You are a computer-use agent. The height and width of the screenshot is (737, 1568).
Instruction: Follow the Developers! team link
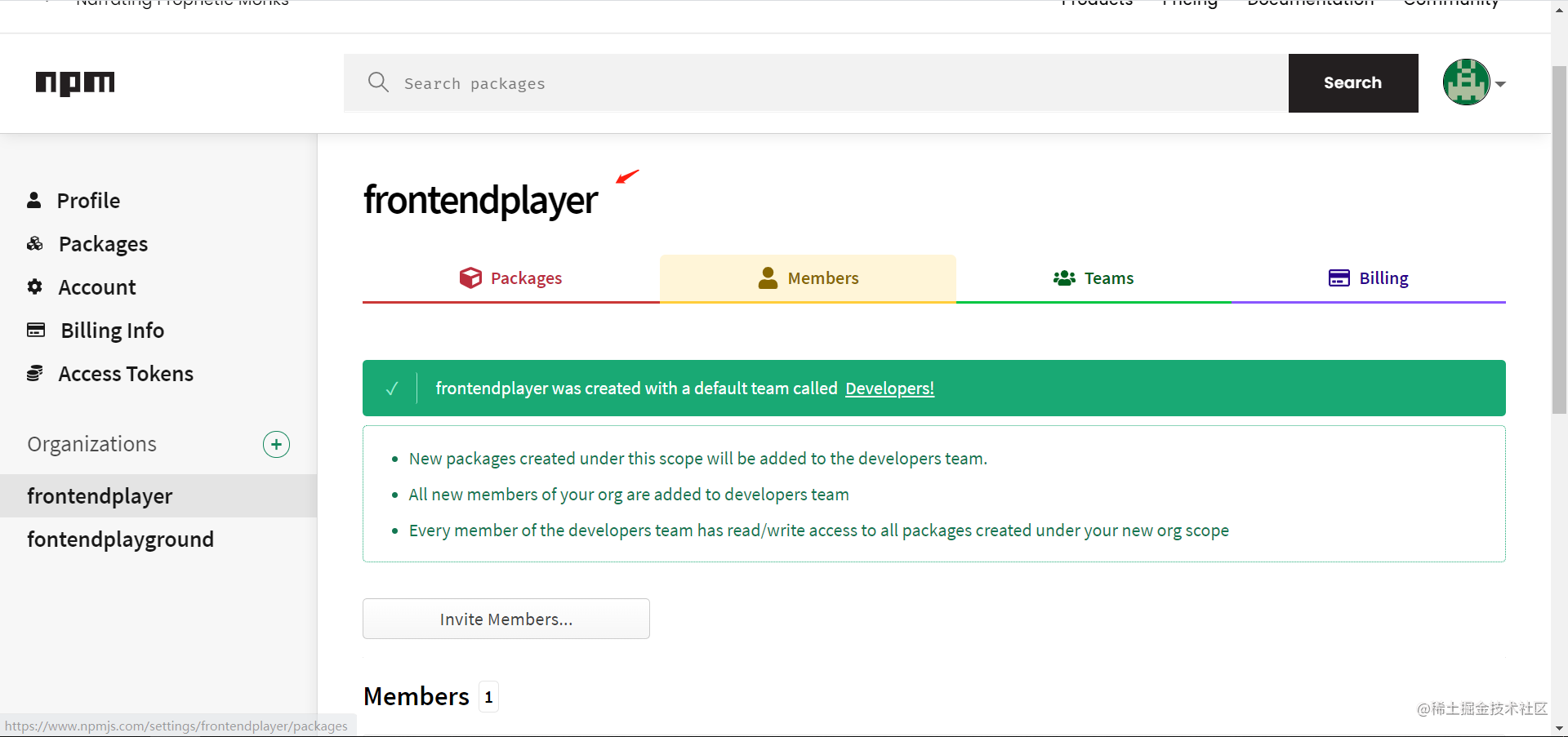pos(889,388)
